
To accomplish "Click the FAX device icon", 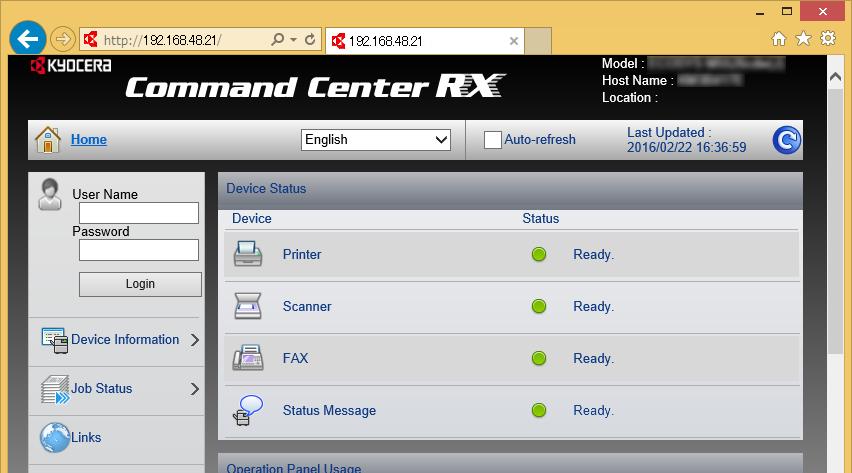I will (248, 358).
